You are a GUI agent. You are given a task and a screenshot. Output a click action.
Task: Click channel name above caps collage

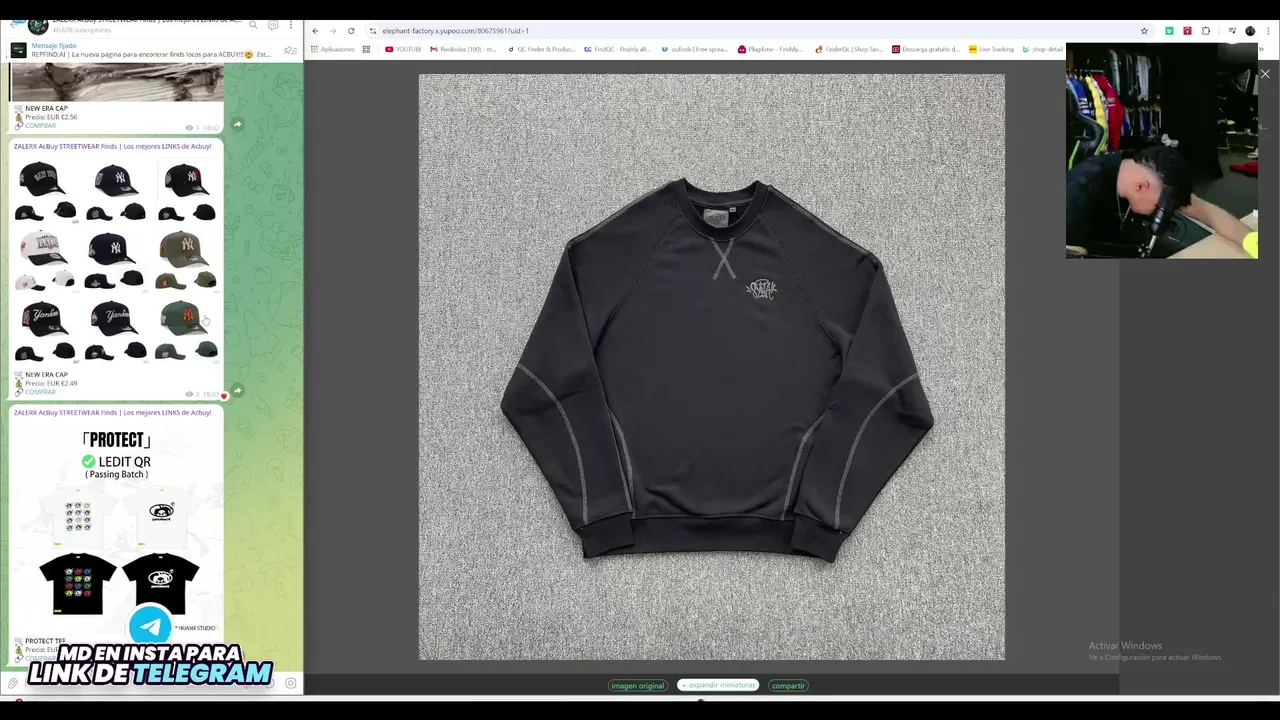[113, 146]
